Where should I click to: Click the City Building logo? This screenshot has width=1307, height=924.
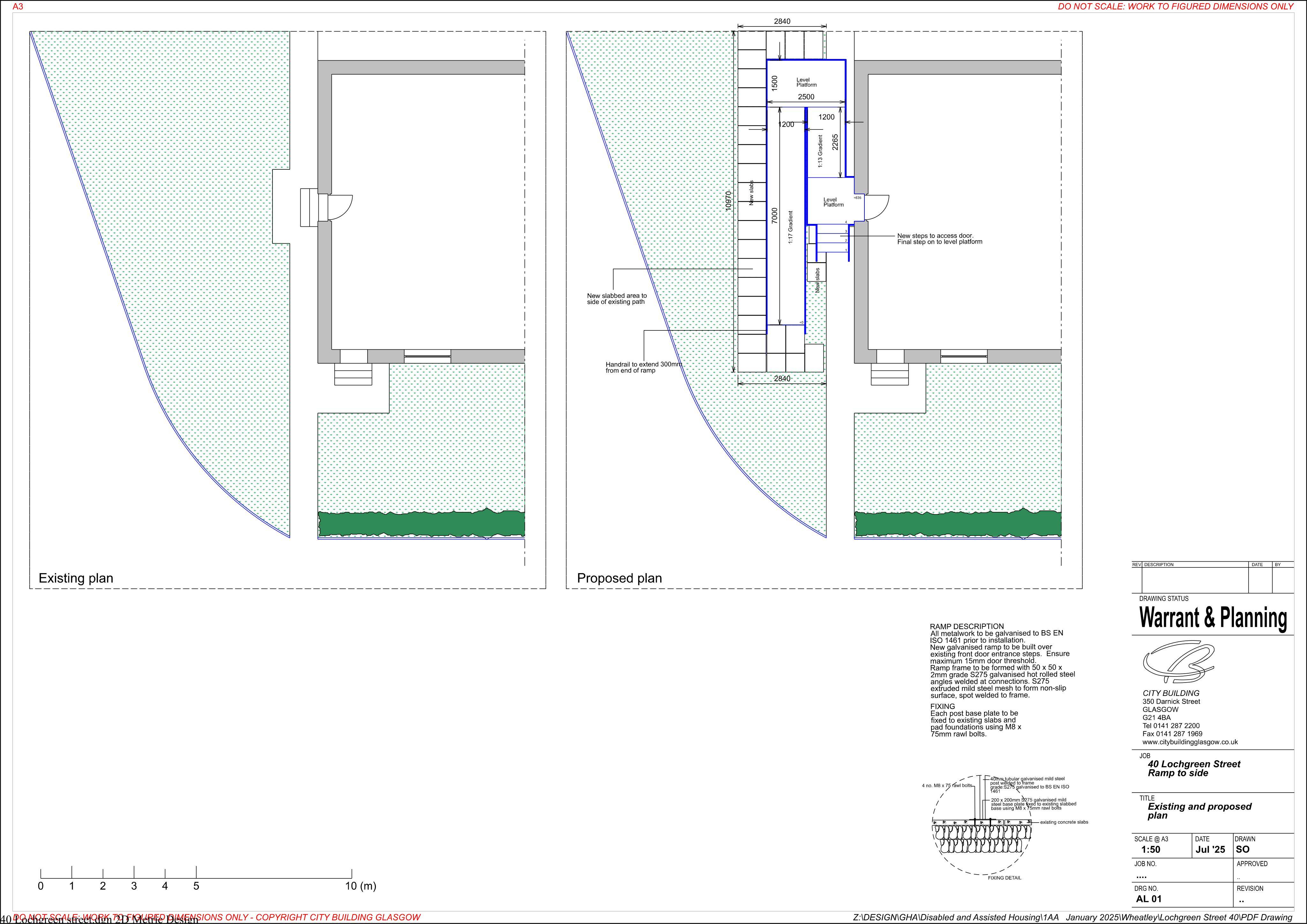1179,662
